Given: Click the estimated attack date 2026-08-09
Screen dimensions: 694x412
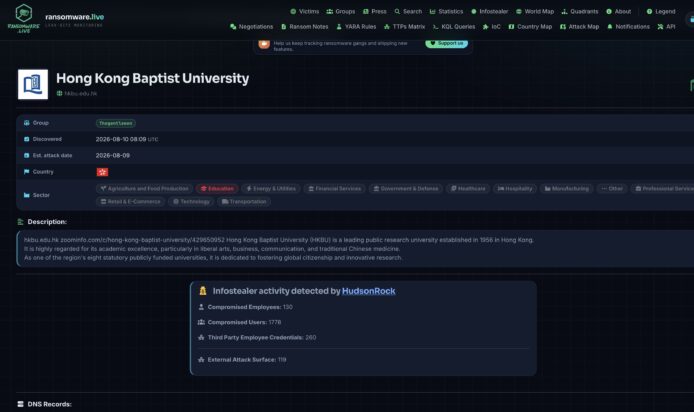Looking at the screenshot, I should [113, 155].
